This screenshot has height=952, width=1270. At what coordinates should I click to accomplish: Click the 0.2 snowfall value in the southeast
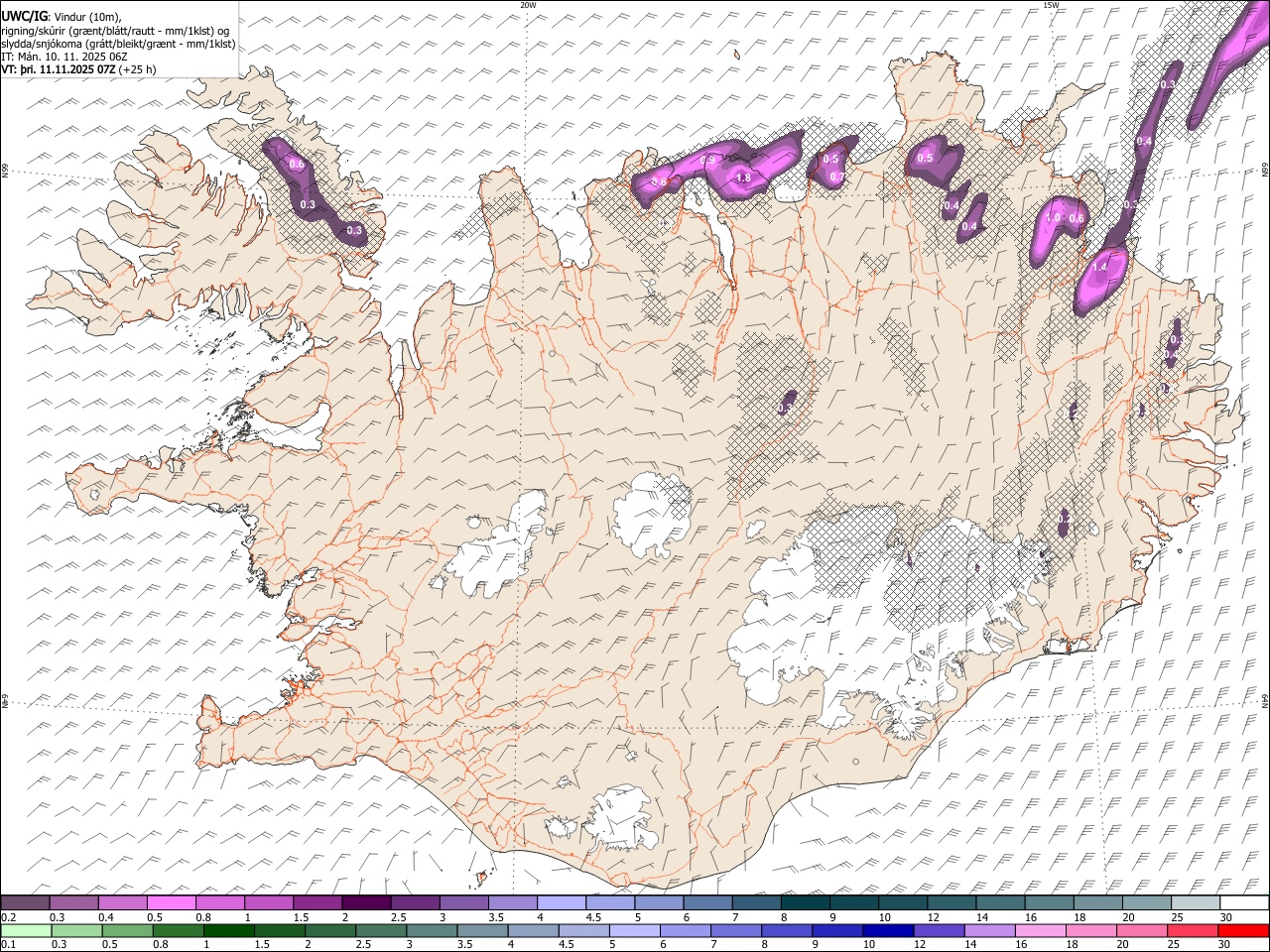coord(1064,519)
